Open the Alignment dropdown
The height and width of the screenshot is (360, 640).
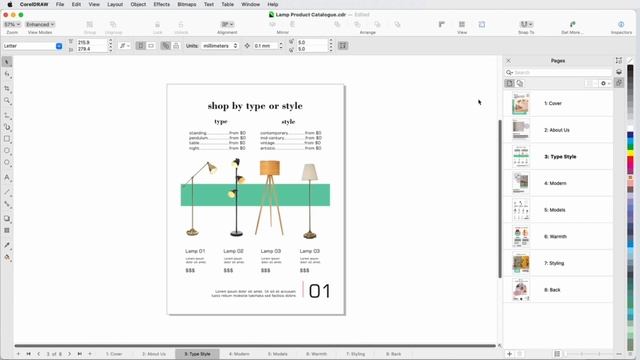(x=227, y=24)
